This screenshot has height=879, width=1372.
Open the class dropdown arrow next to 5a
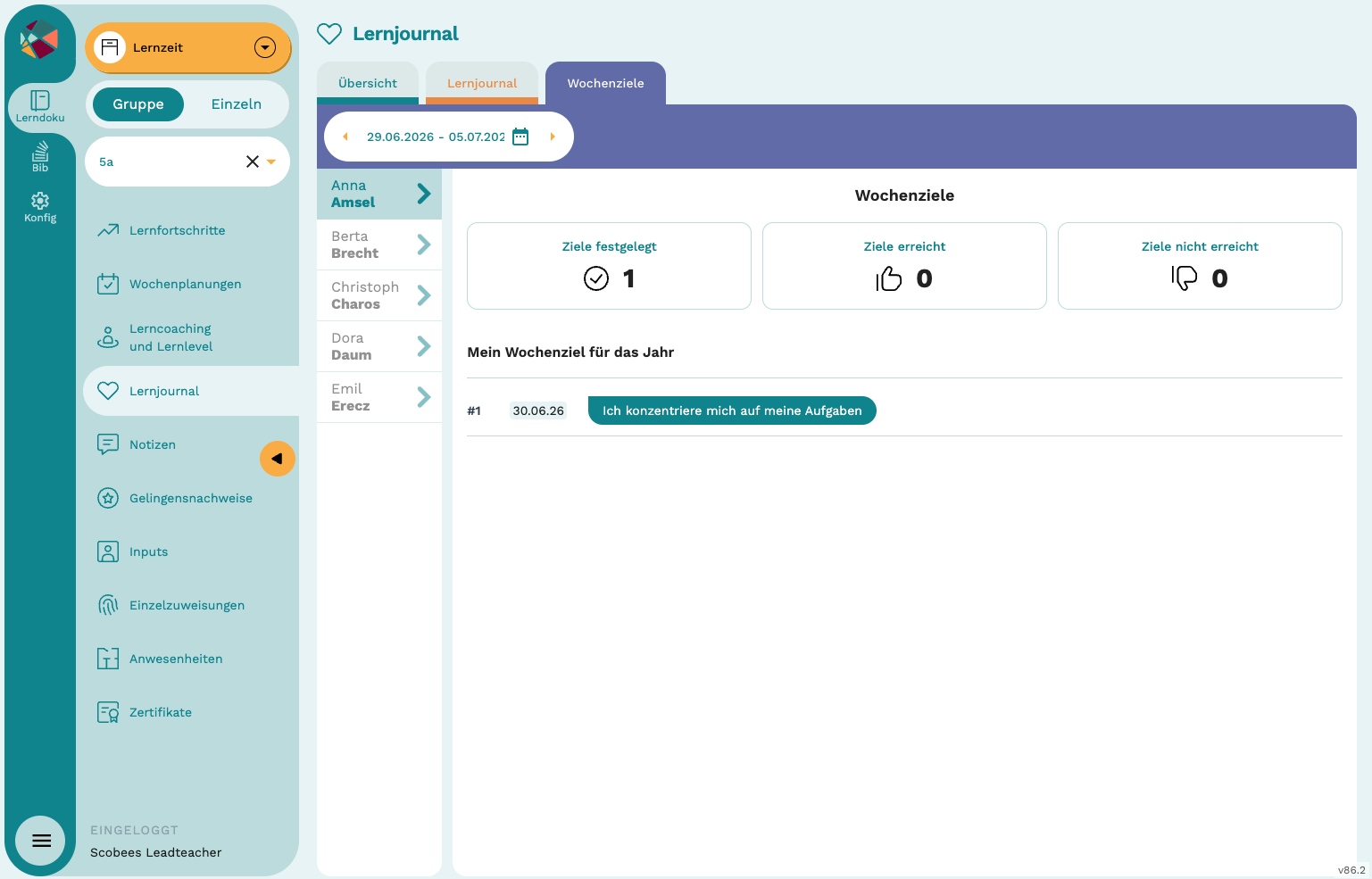[271, 162]
